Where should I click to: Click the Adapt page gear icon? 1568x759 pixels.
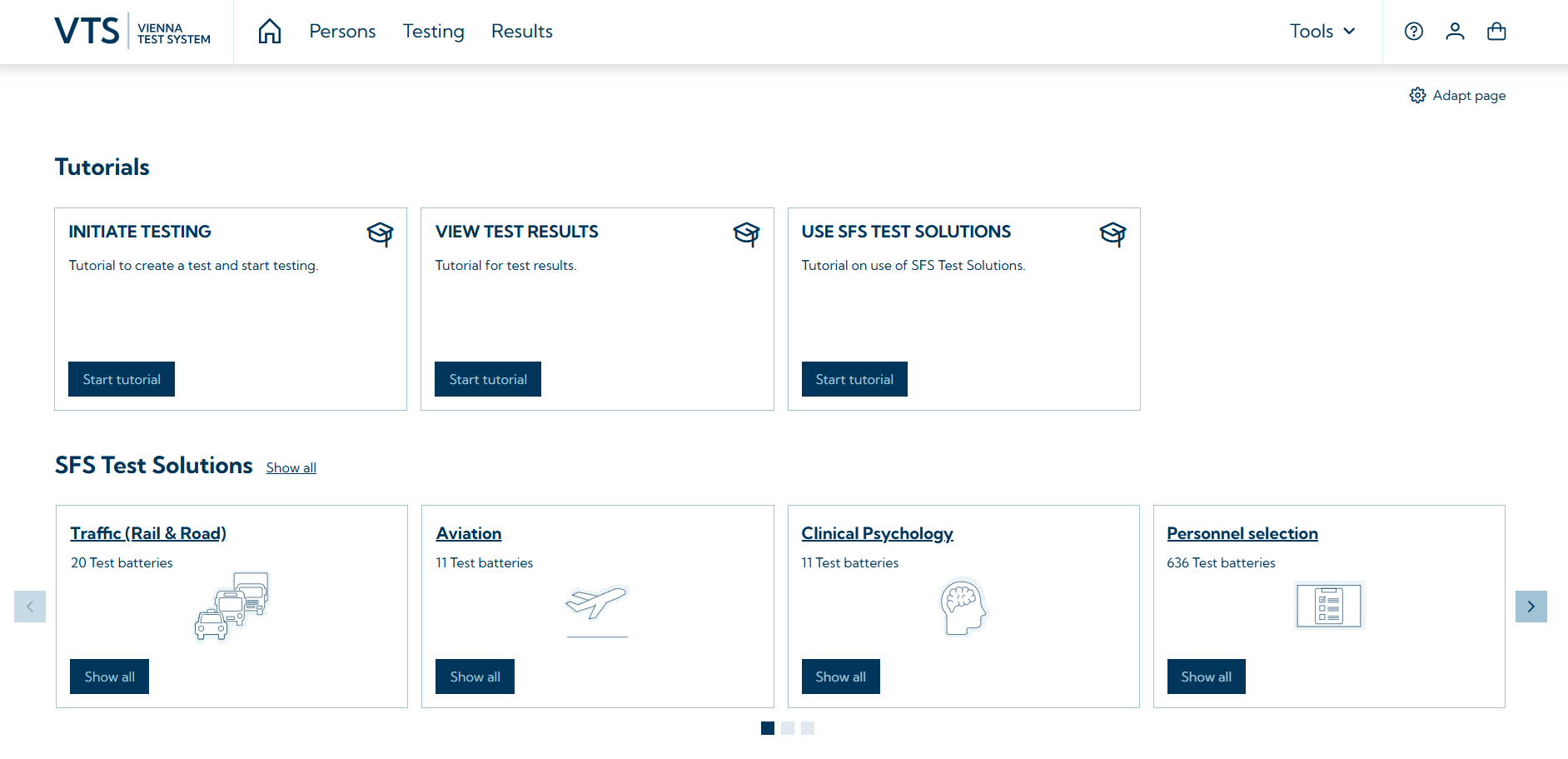(x=1417, y=96)
